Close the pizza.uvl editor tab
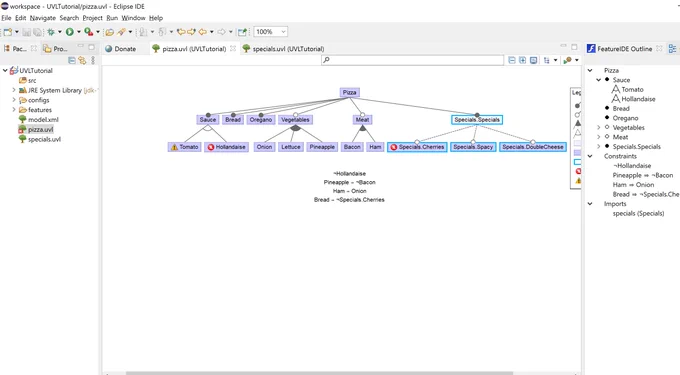This screenshot has height=375, width=680. point(233,49)
